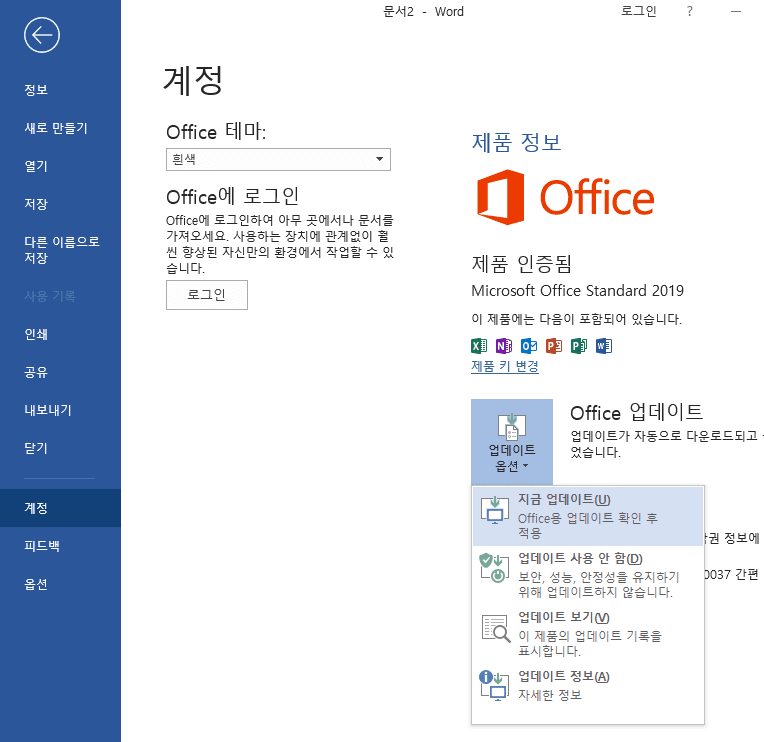Click the question mark help icon

pyautogui.click(x=689, y=11)
